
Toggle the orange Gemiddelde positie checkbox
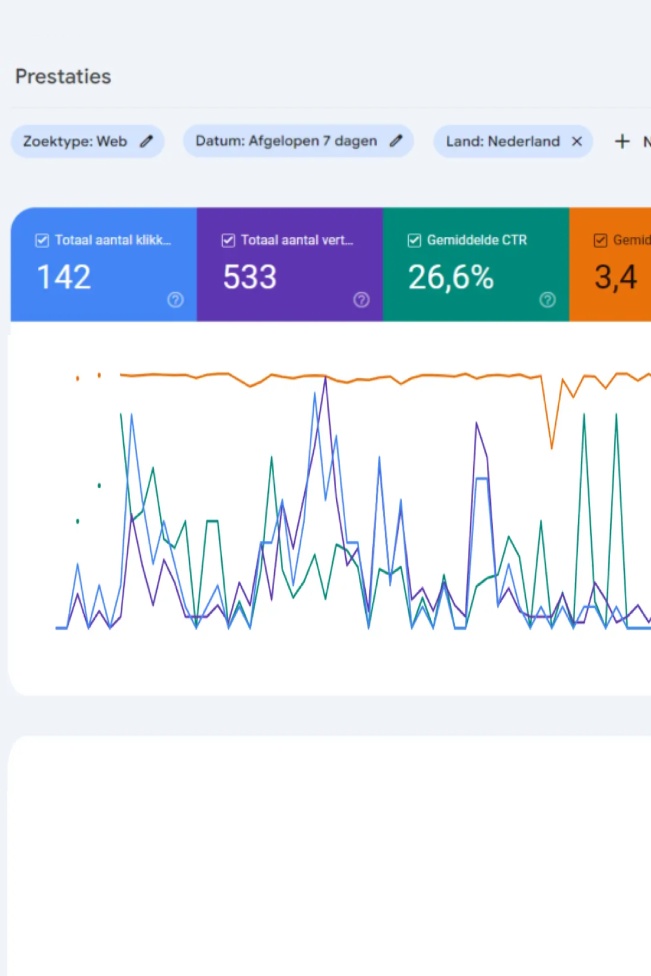tap(600, 240)
